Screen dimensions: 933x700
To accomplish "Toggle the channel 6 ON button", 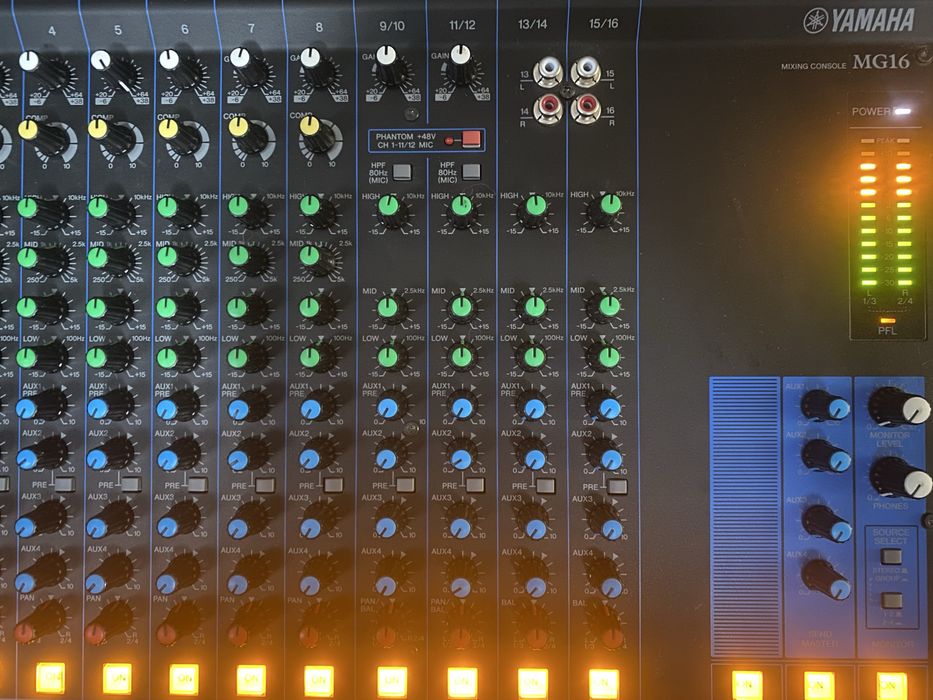I will [x=184, y=679].
